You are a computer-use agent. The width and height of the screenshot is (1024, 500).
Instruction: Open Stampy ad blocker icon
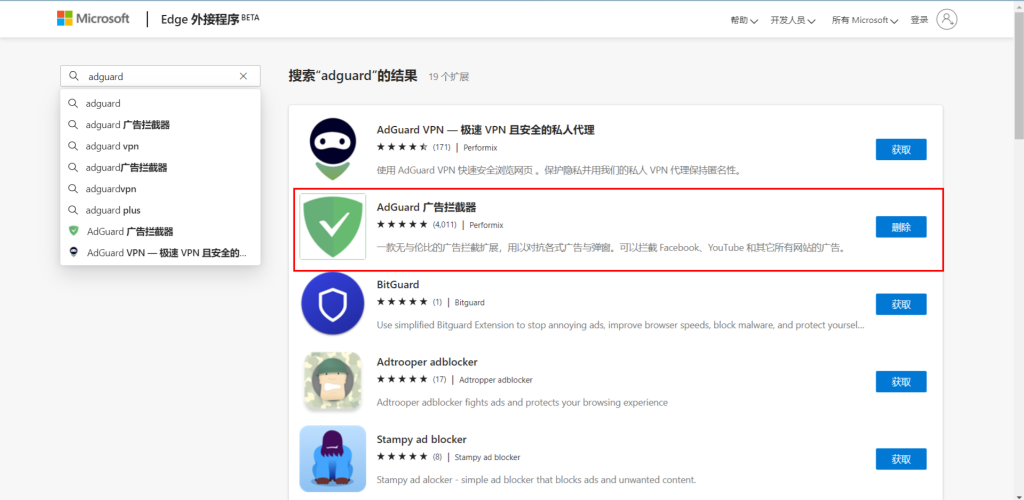pyautogui.click(x=333, y=459)
